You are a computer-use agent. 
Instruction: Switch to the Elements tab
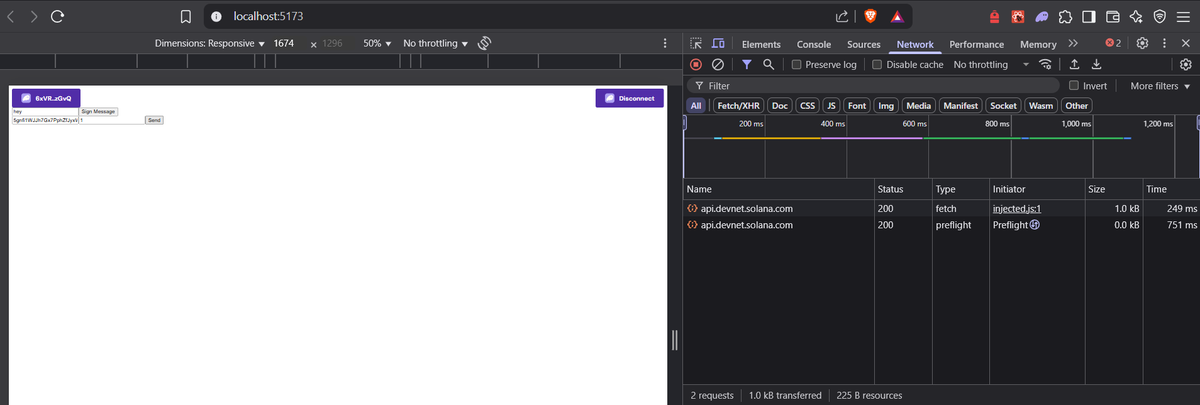761,44
